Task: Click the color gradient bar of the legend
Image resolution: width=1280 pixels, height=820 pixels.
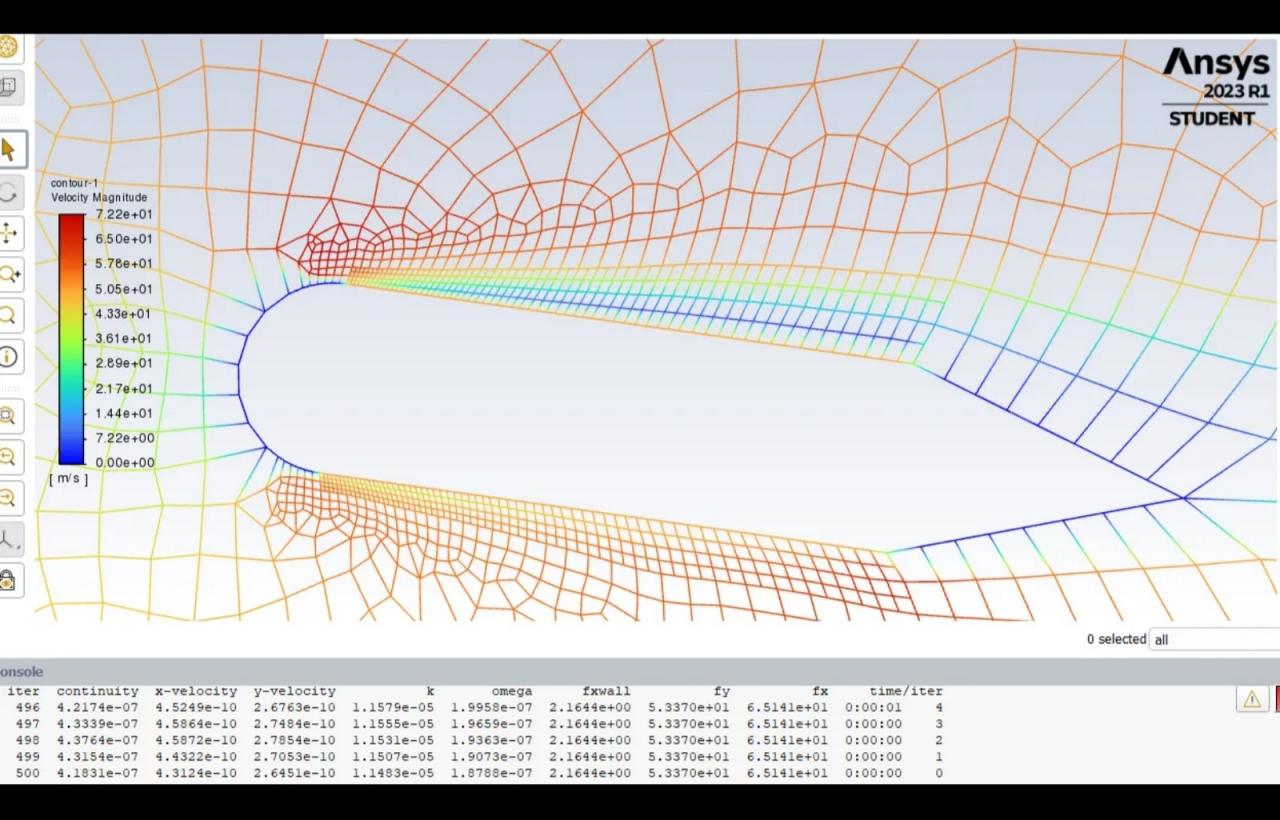Action: (x=71, y=339)
